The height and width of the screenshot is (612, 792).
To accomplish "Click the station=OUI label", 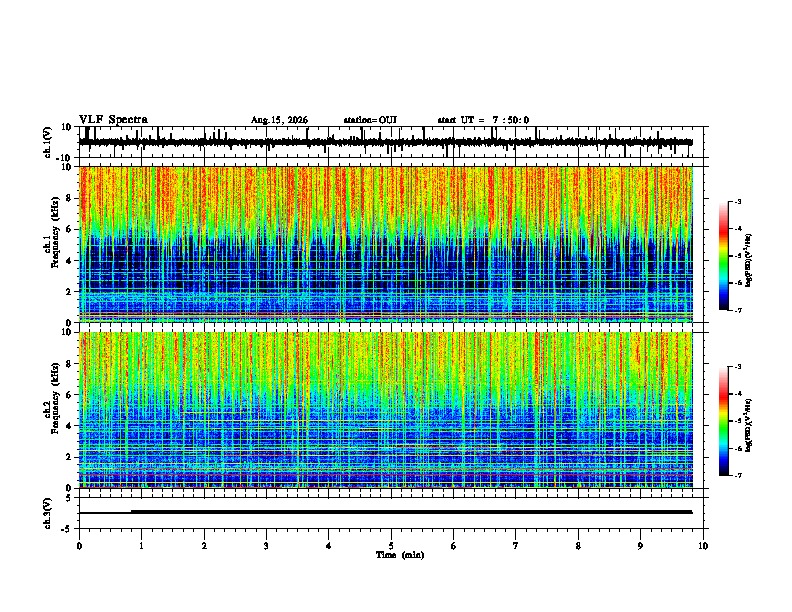I will [370, 120].
